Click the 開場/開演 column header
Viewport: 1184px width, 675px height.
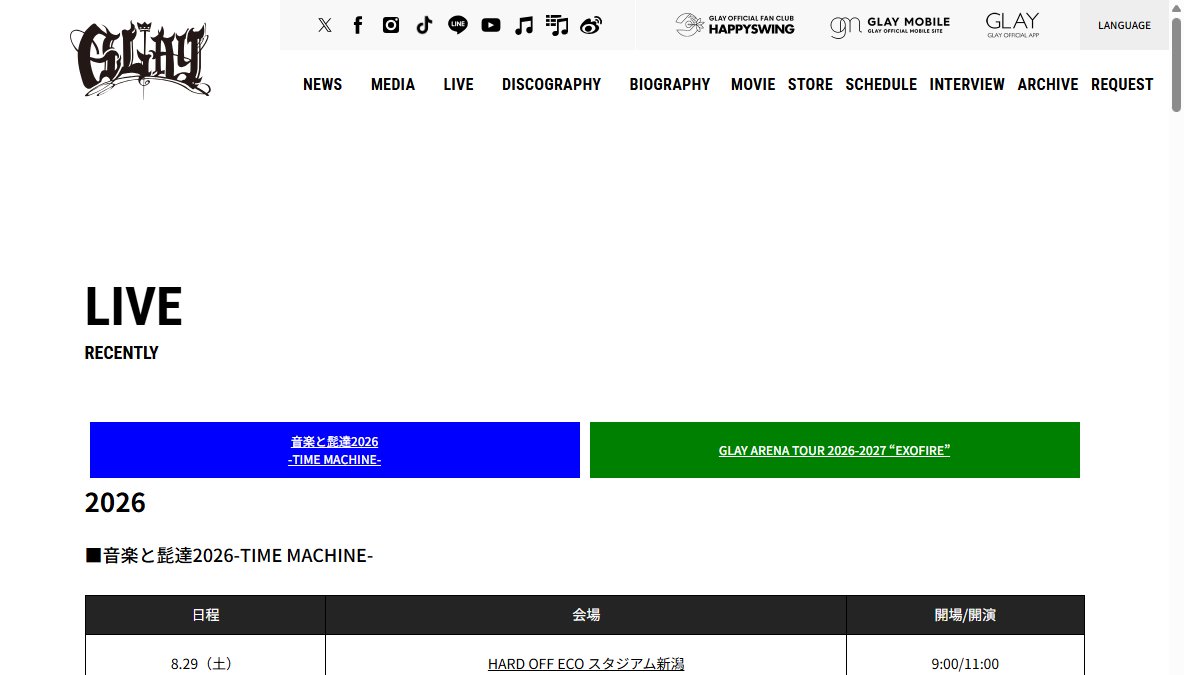coord(965,615)
